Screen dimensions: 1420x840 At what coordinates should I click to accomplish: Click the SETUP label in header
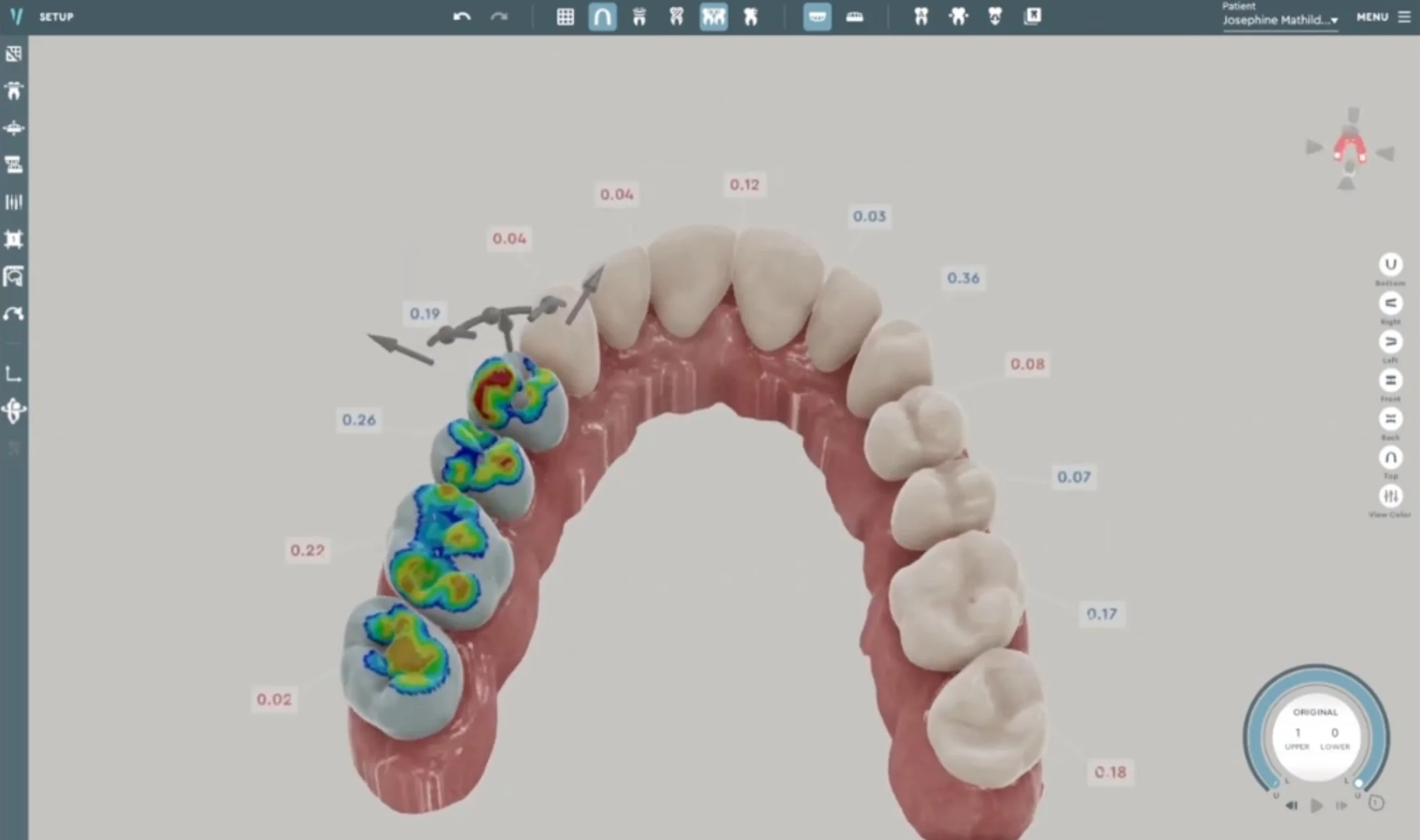pyautogui.click(x=56, y=17)
